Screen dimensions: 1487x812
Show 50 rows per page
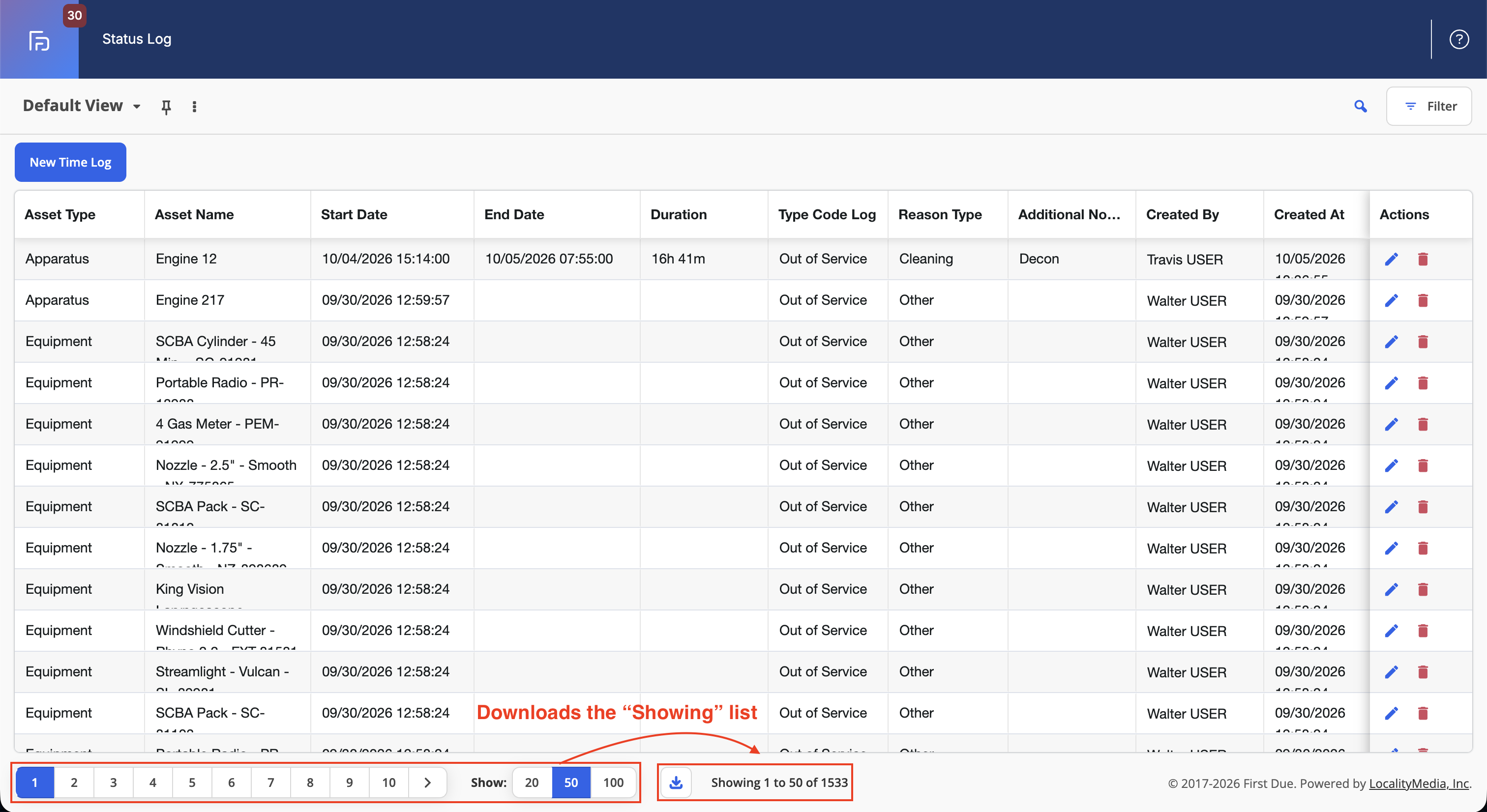coord(571,783)
